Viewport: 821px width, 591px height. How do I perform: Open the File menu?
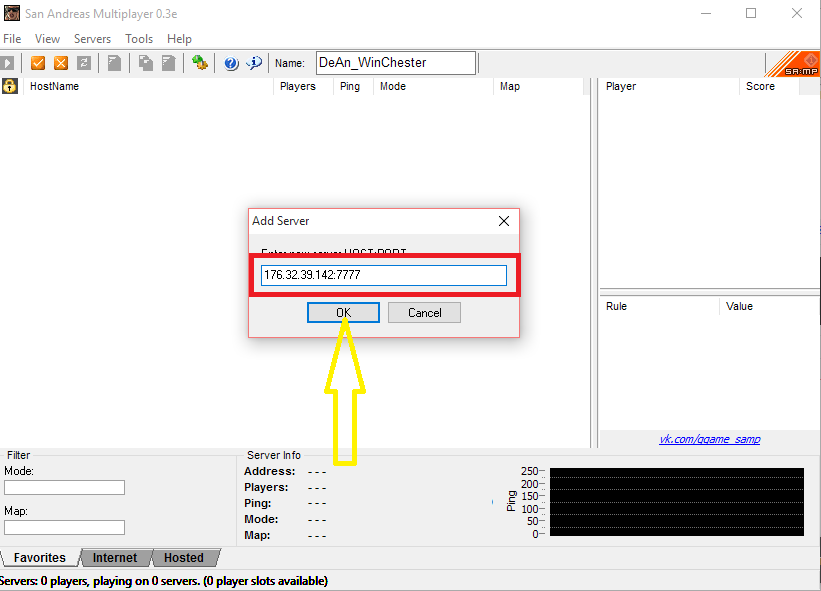point(12,39)
